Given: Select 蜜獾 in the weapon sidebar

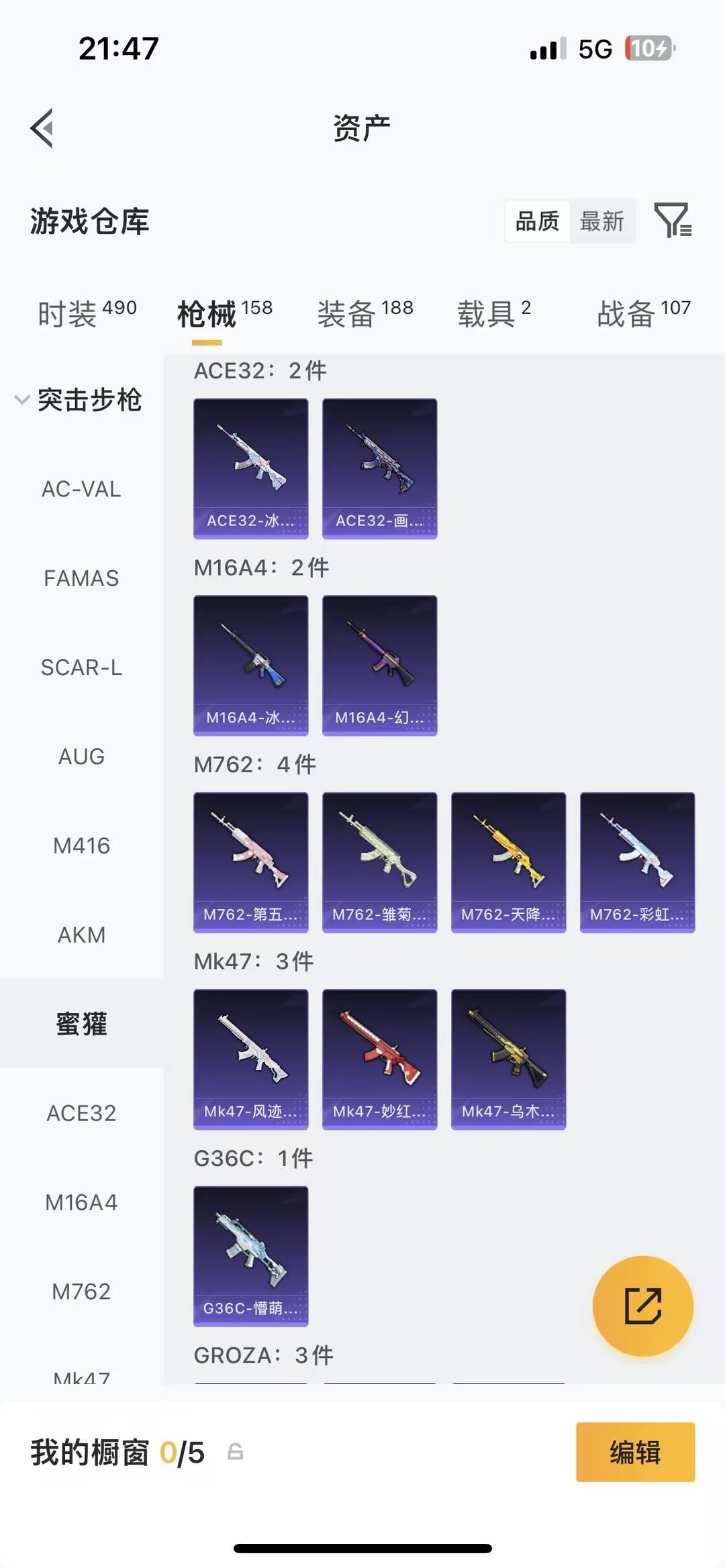Looking at the screenshot, I should (82, 1024).
